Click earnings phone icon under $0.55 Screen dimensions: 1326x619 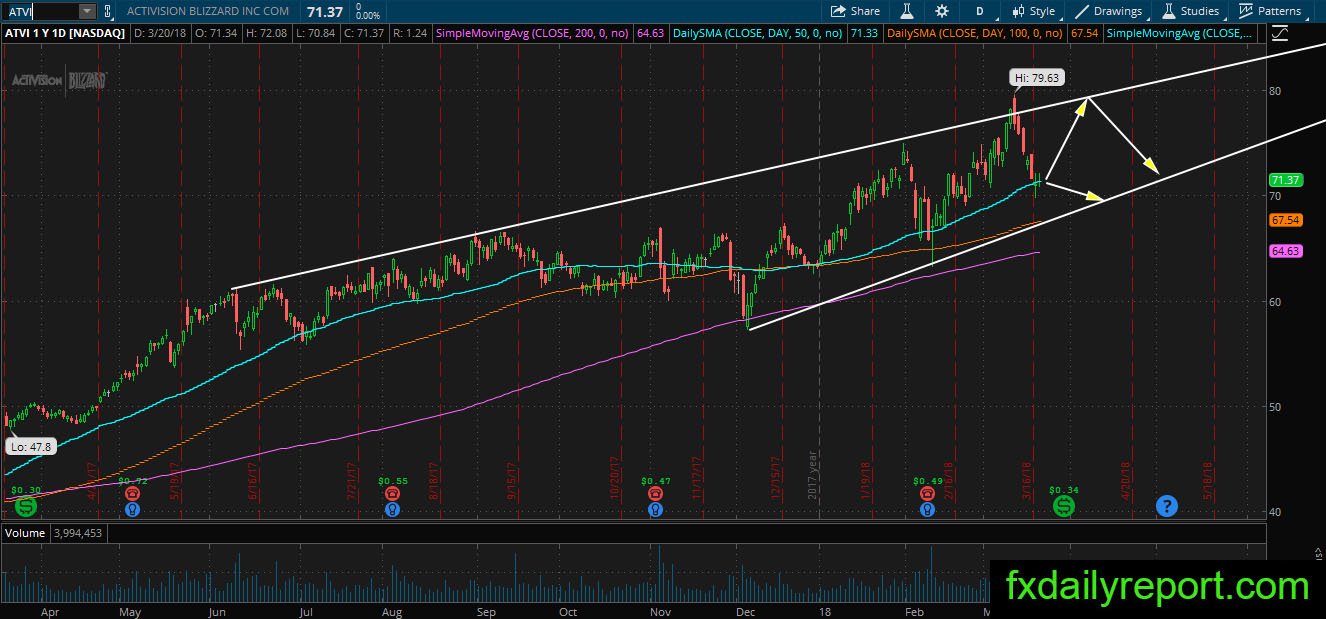[392, 494]
